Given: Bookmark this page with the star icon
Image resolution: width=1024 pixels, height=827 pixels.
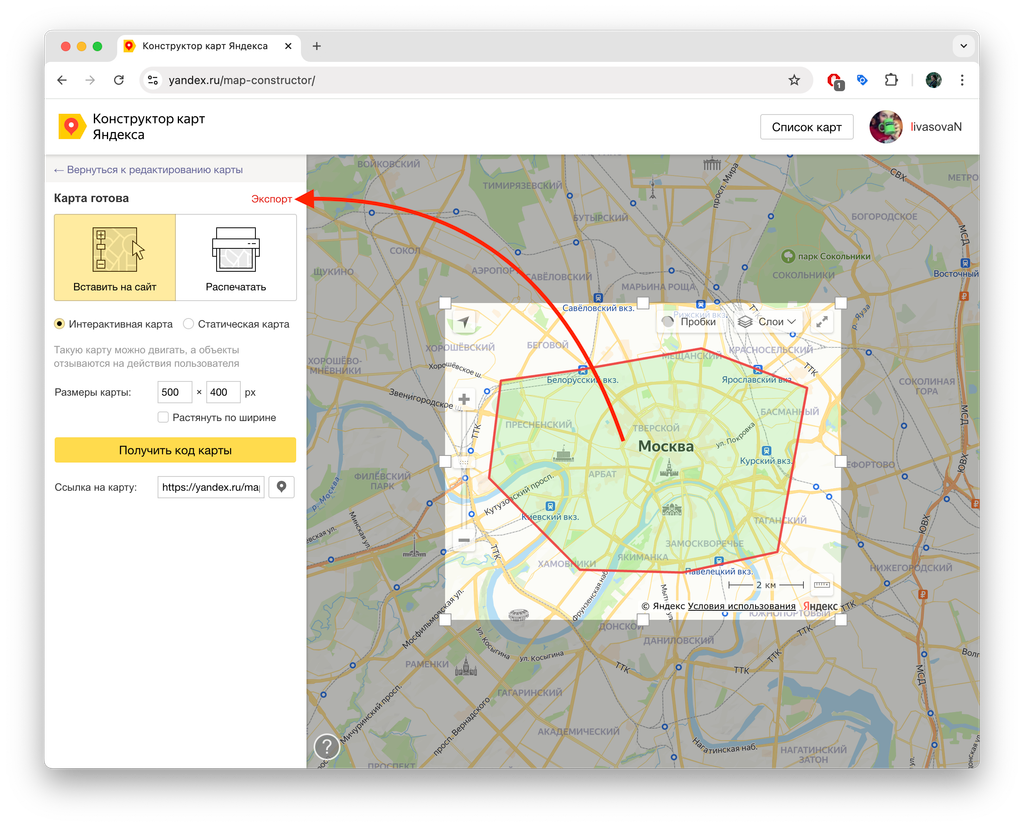Looking at the screenshot, I should click(794, 80).
